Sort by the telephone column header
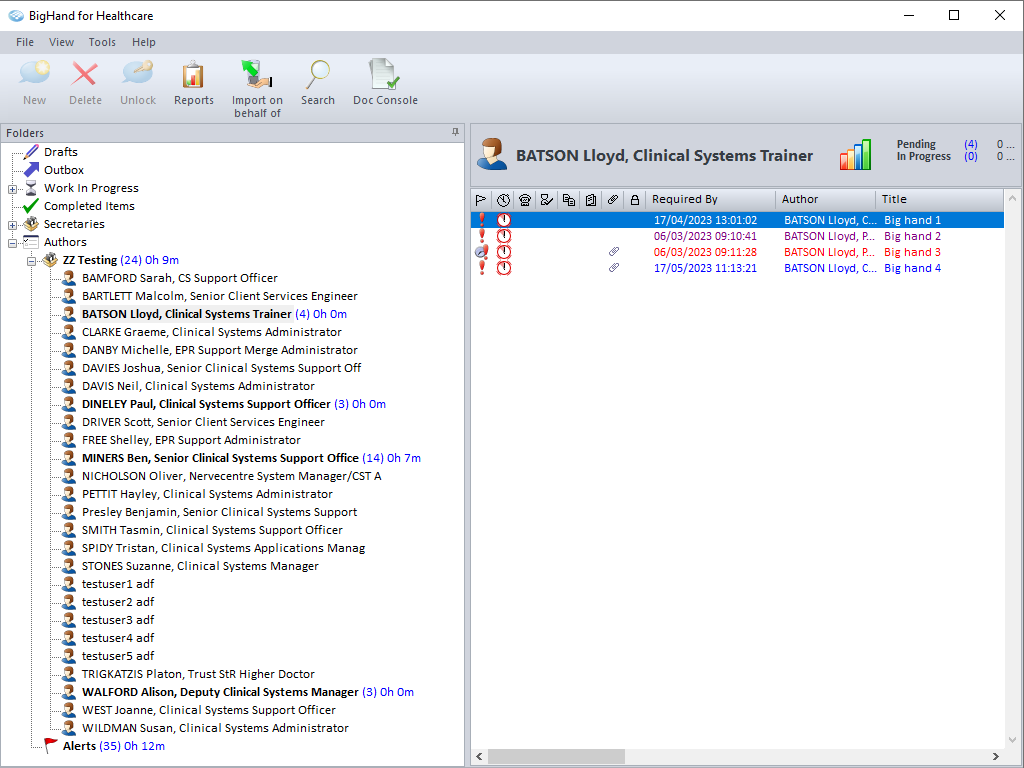This screenshot has height=768, width=1024. point(524,200)
